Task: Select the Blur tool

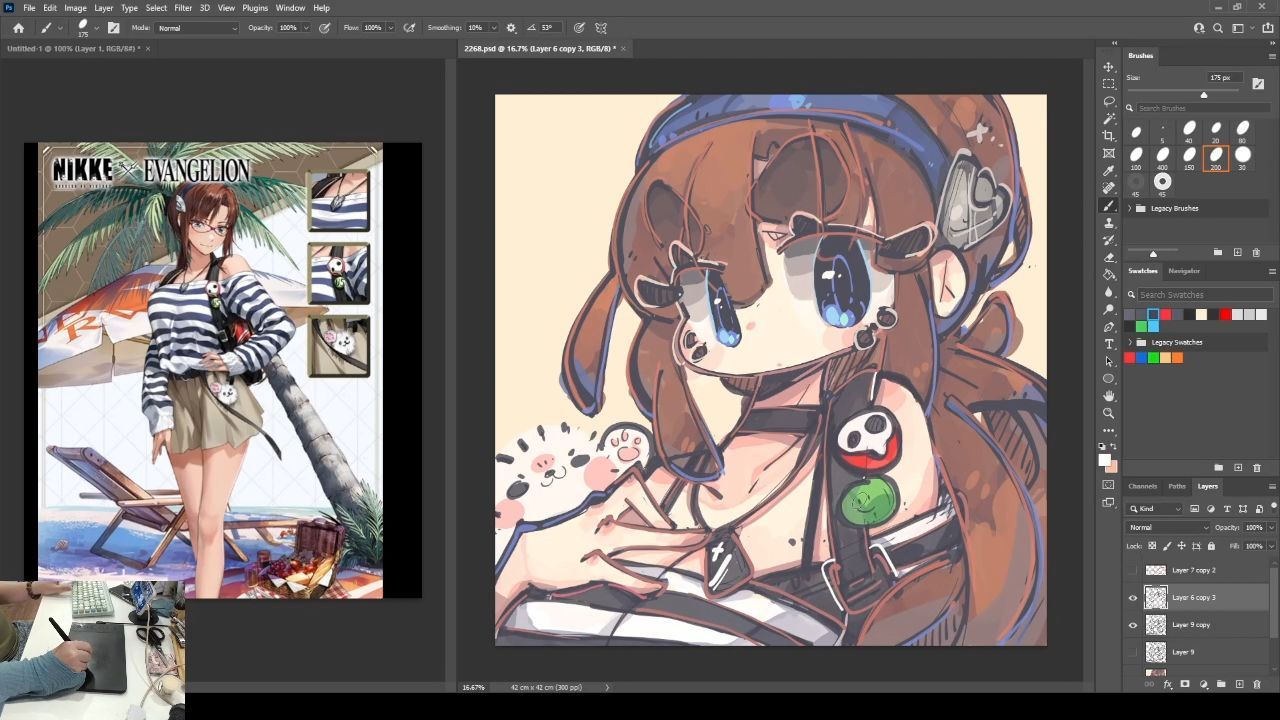Action: (1108, 292)
